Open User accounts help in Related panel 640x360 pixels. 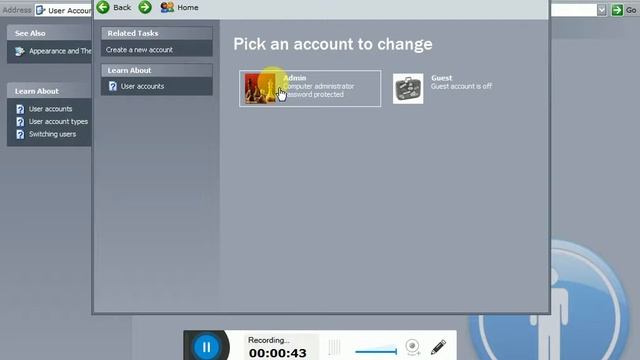tap(142, 86)
